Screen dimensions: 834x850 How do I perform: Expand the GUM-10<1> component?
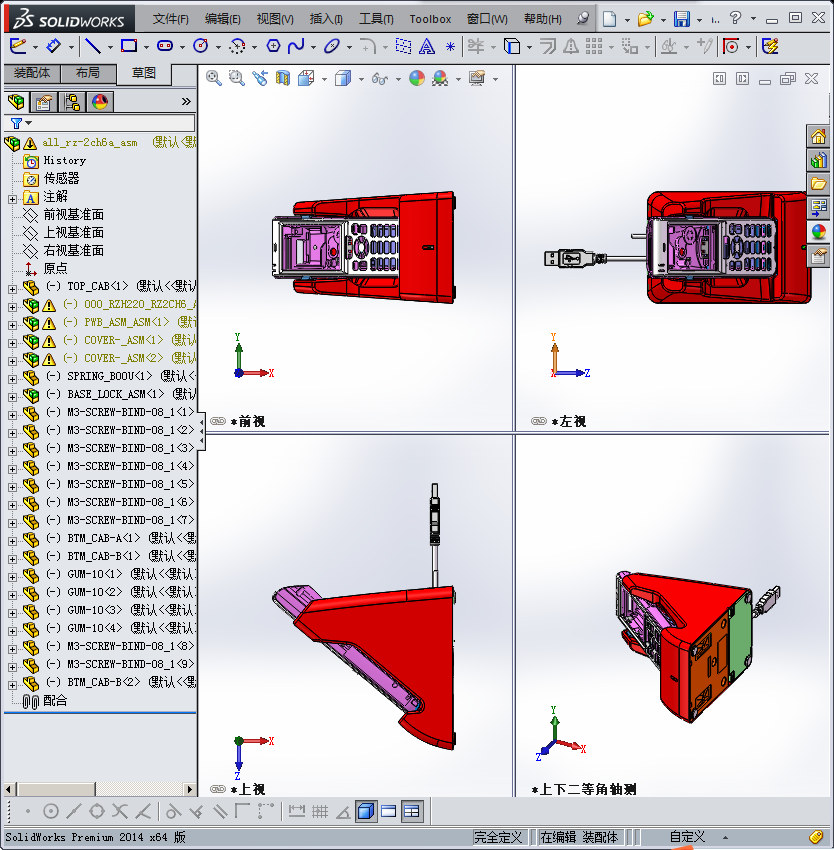click(x=12, y=577)
